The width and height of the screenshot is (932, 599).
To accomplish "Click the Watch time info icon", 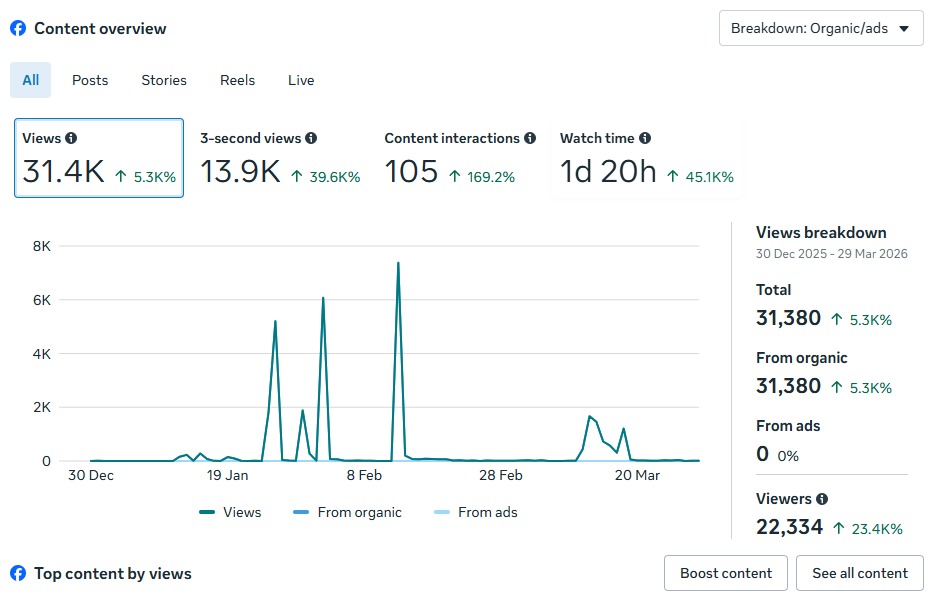I will click(645, 139).
